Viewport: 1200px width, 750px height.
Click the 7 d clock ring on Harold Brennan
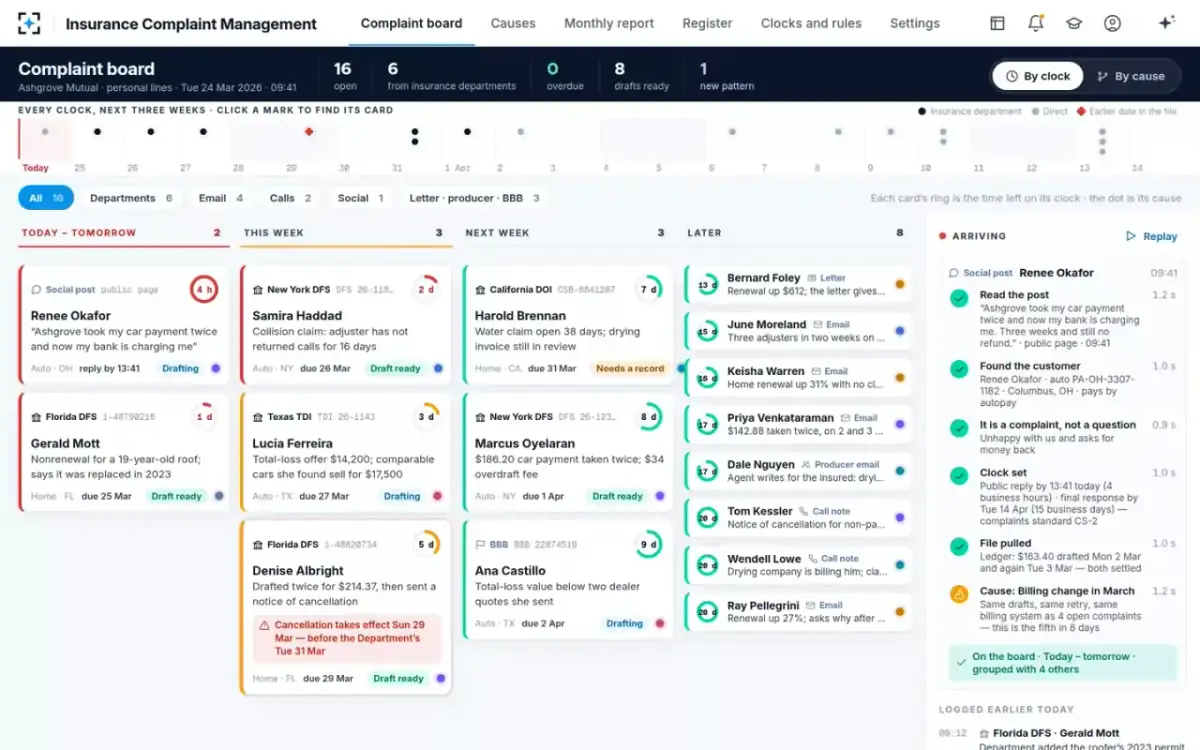pos(648,290)
